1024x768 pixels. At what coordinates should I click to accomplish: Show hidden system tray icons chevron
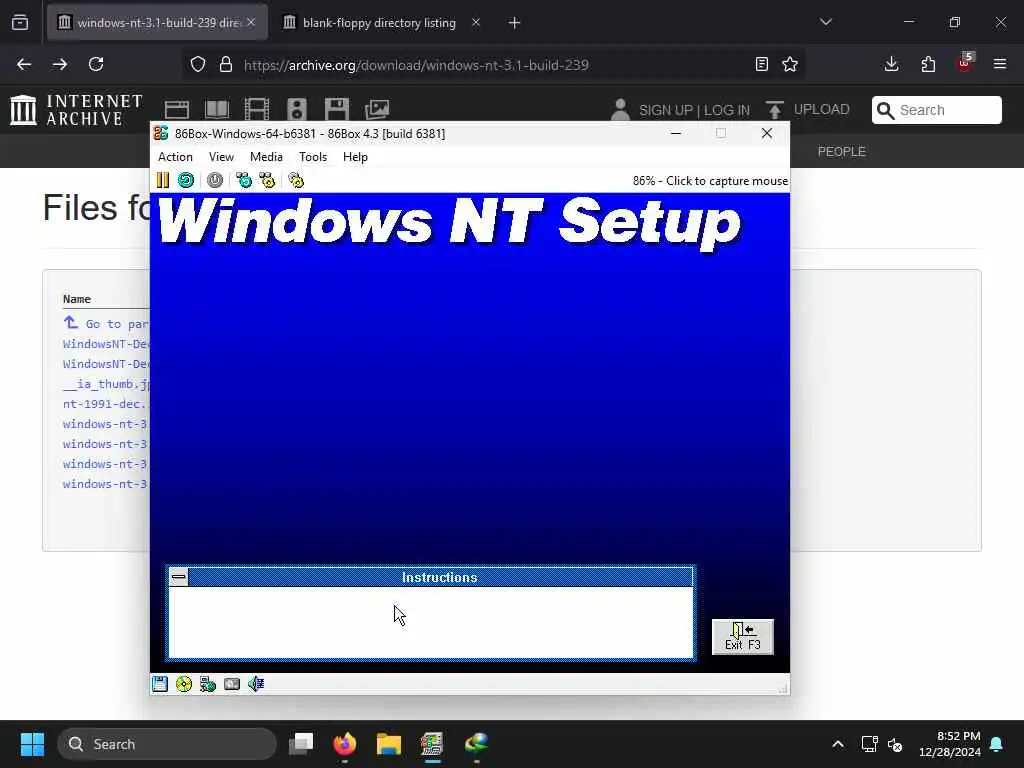(x=838, y=744)
